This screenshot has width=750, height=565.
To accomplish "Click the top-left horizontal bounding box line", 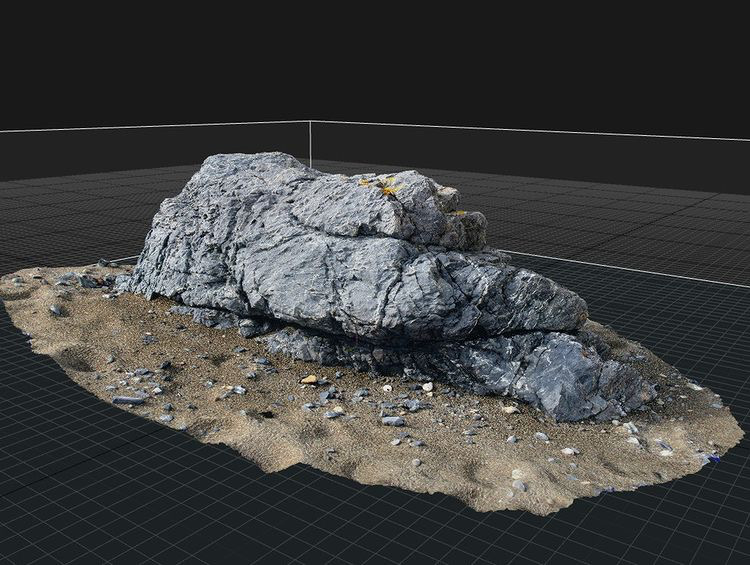I will [x=150, y=126].
